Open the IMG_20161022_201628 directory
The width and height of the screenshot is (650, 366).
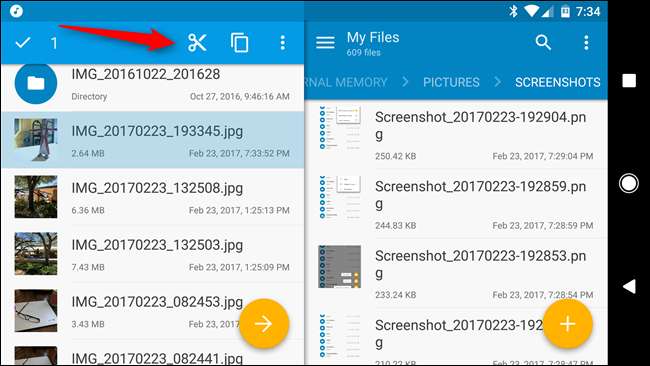(x=152, y=85)
